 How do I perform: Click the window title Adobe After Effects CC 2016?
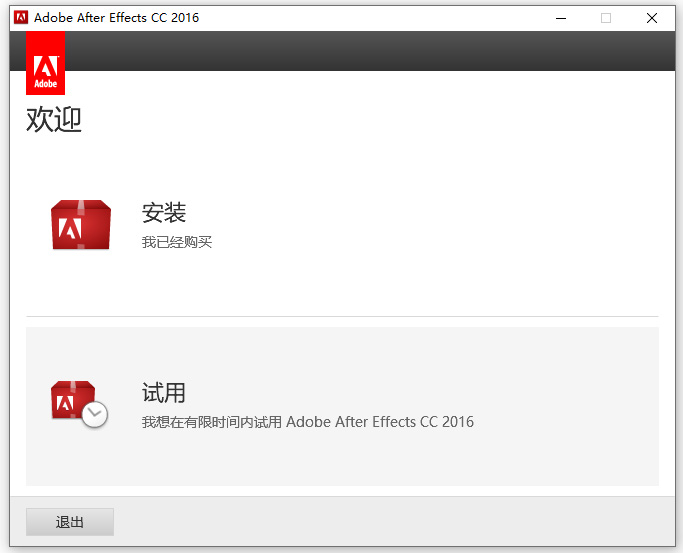tap(116, 18)
